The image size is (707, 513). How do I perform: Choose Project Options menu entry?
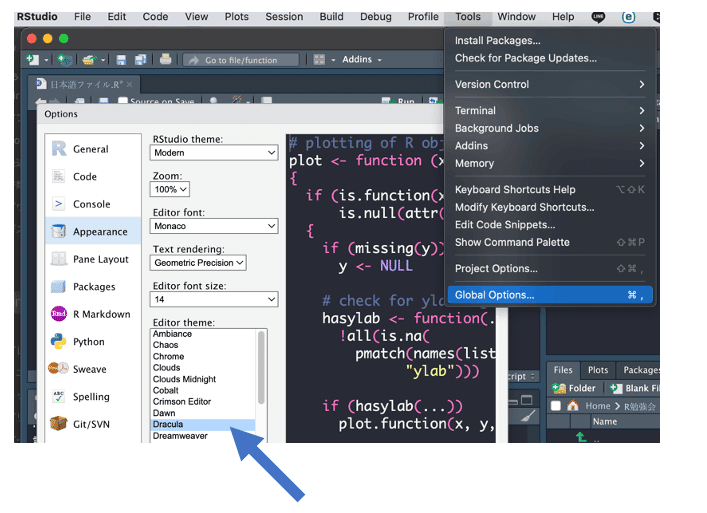pyautogui.click(x=549, y=269)
